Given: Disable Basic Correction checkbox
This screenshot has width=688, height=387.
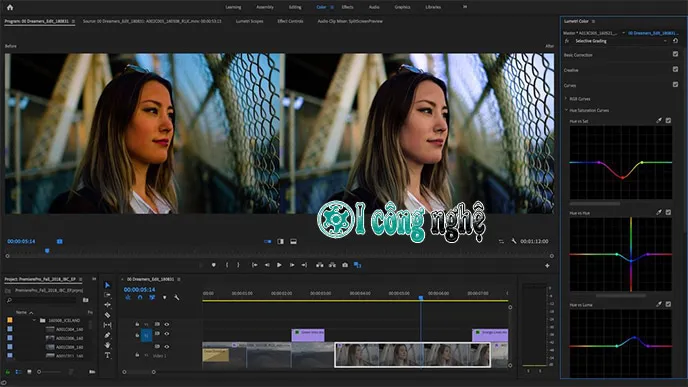Looking at the screenshot, I should pyautogui.click(x=675, y=54).
